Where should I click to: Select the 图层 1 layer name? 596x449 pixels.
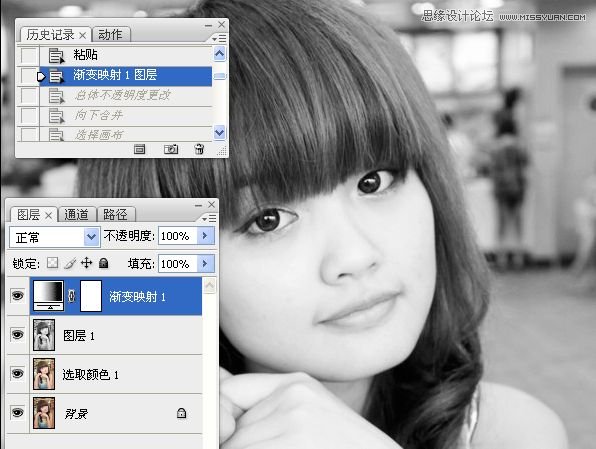click(x=79, y=336)
